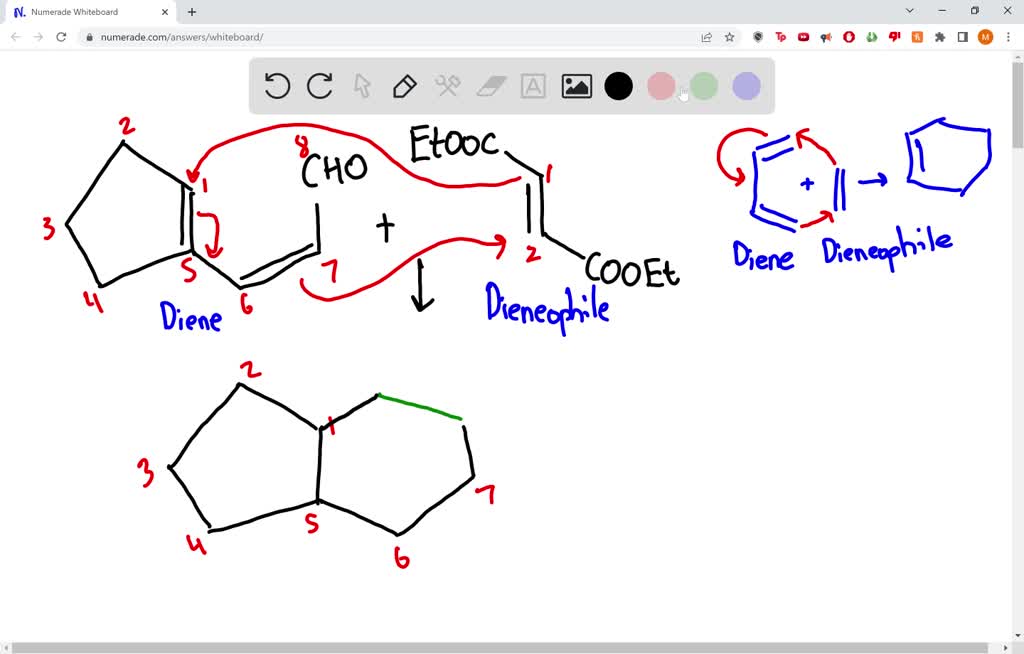
Task: Select the crossed-tools shape tool
Action: (x=447, y=86)
